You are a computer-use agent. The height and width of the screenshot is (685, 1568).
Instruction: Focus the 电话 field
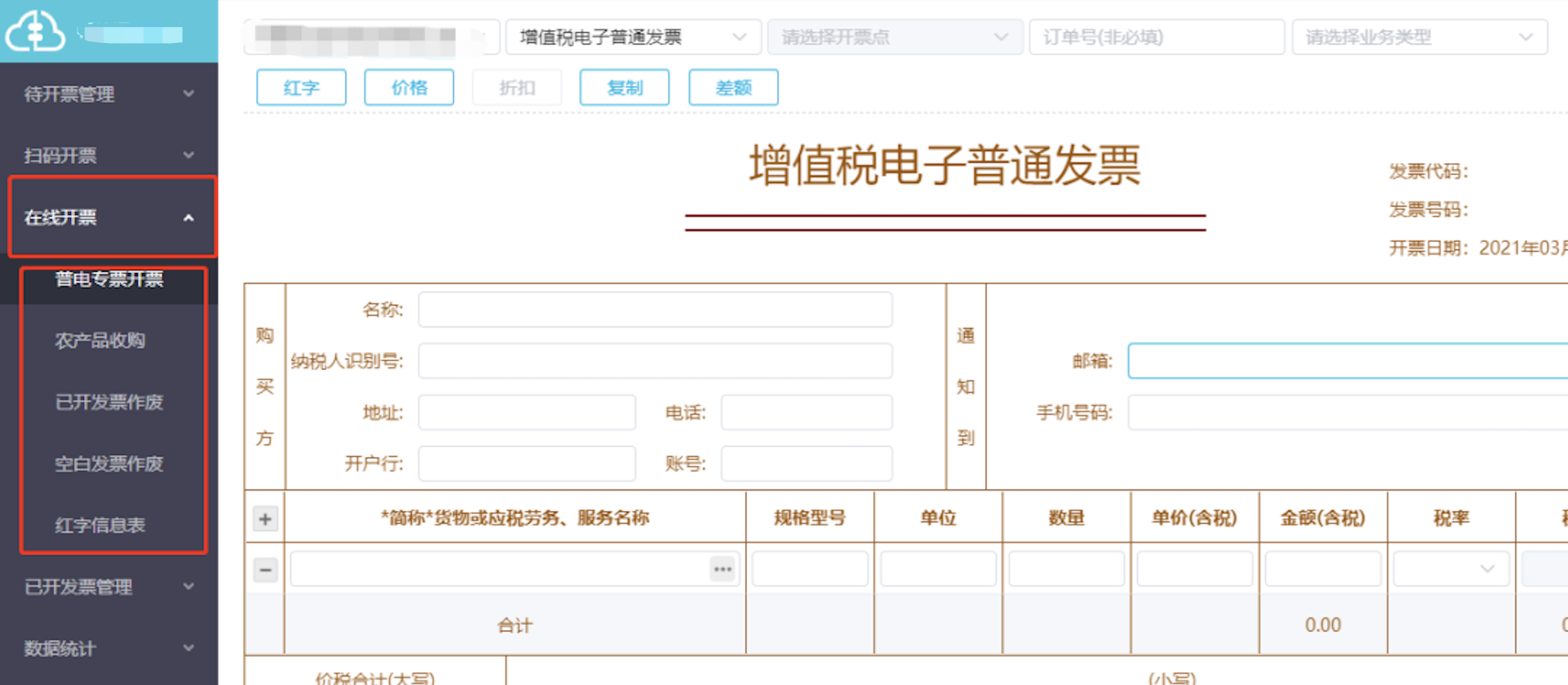[806, 413]
